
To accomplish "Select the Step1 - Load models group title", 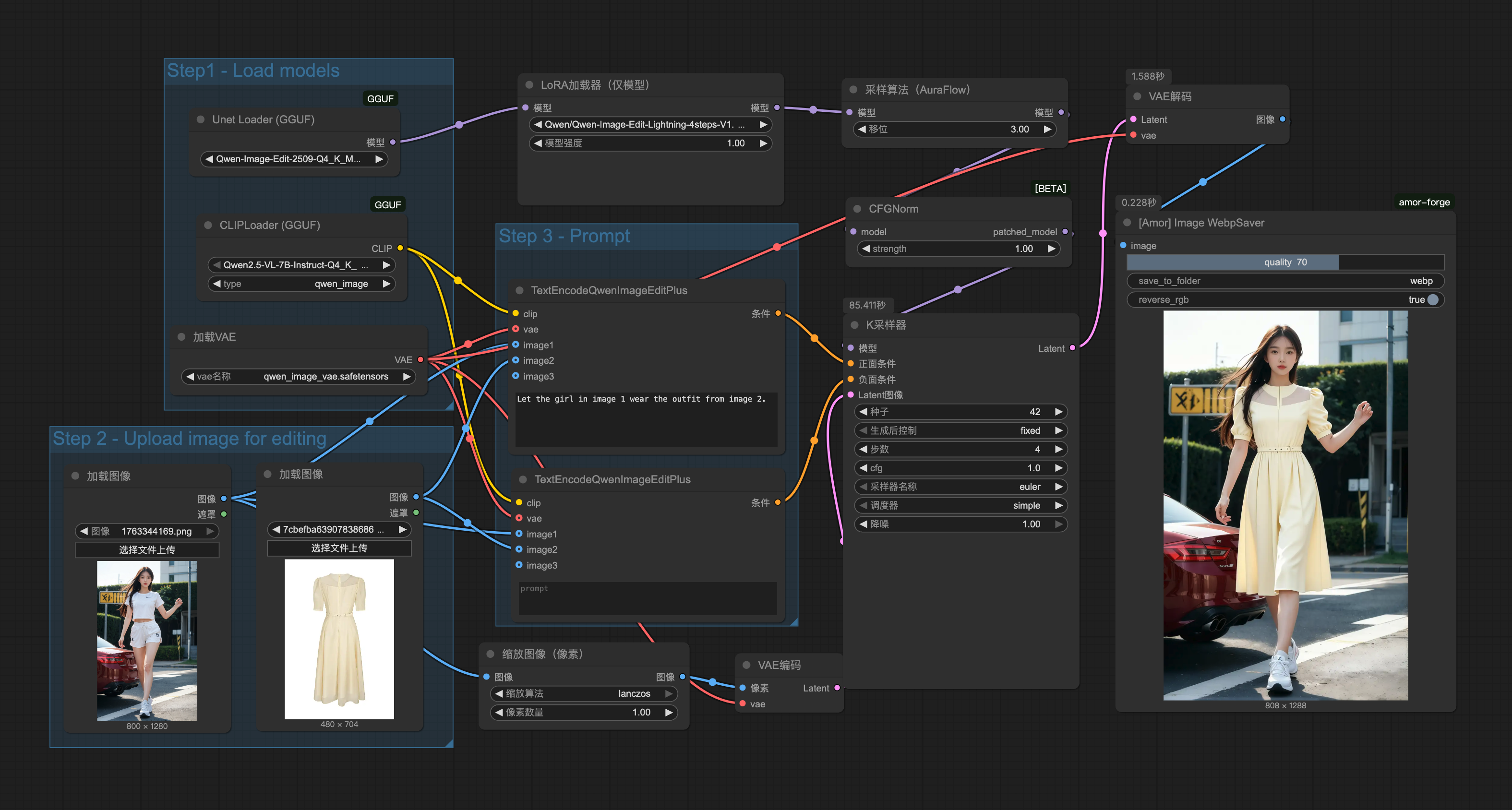I will [253, 71].
